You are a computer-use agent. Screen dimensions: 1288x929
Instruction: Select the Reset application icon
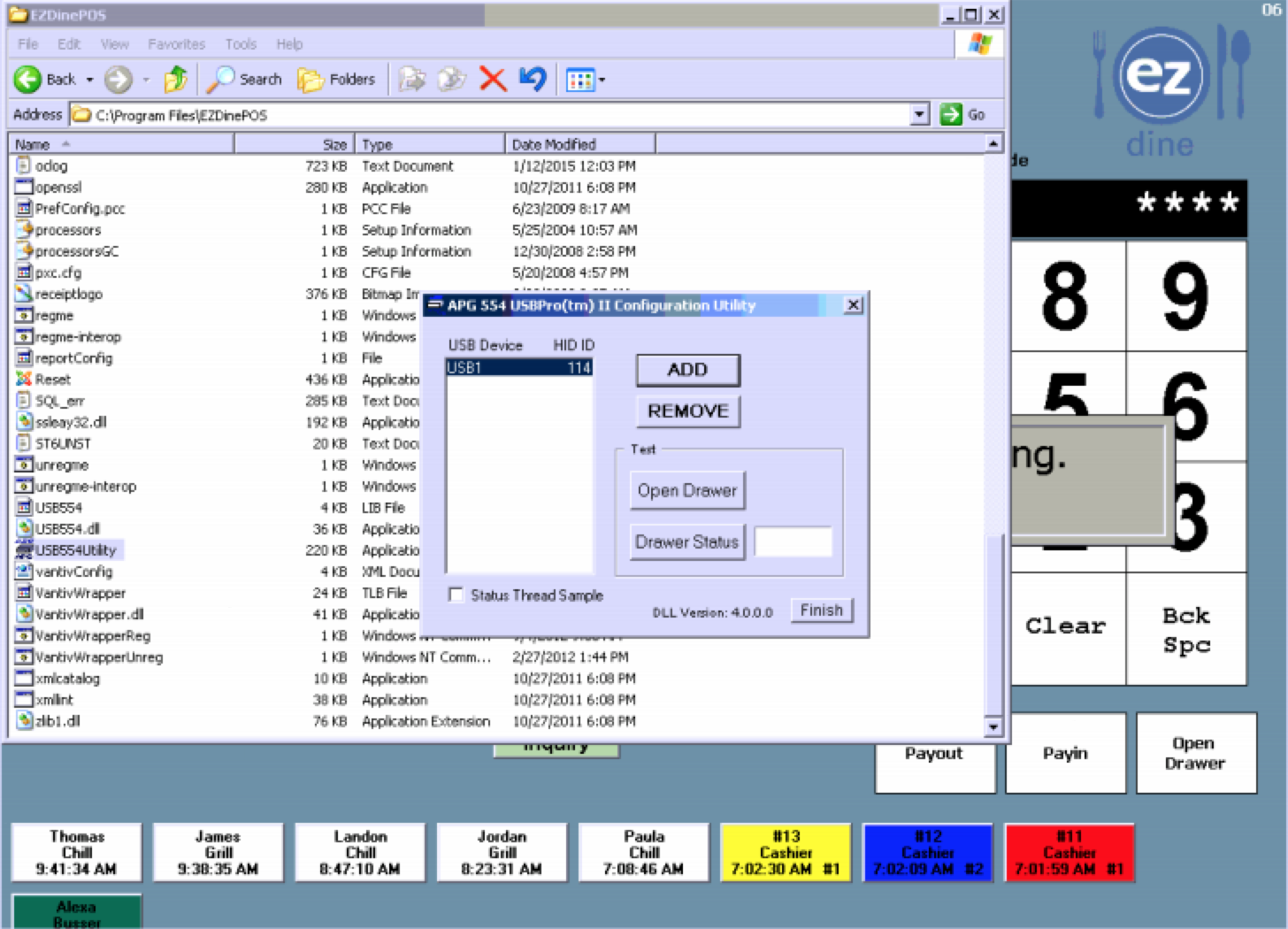(24, 380)
